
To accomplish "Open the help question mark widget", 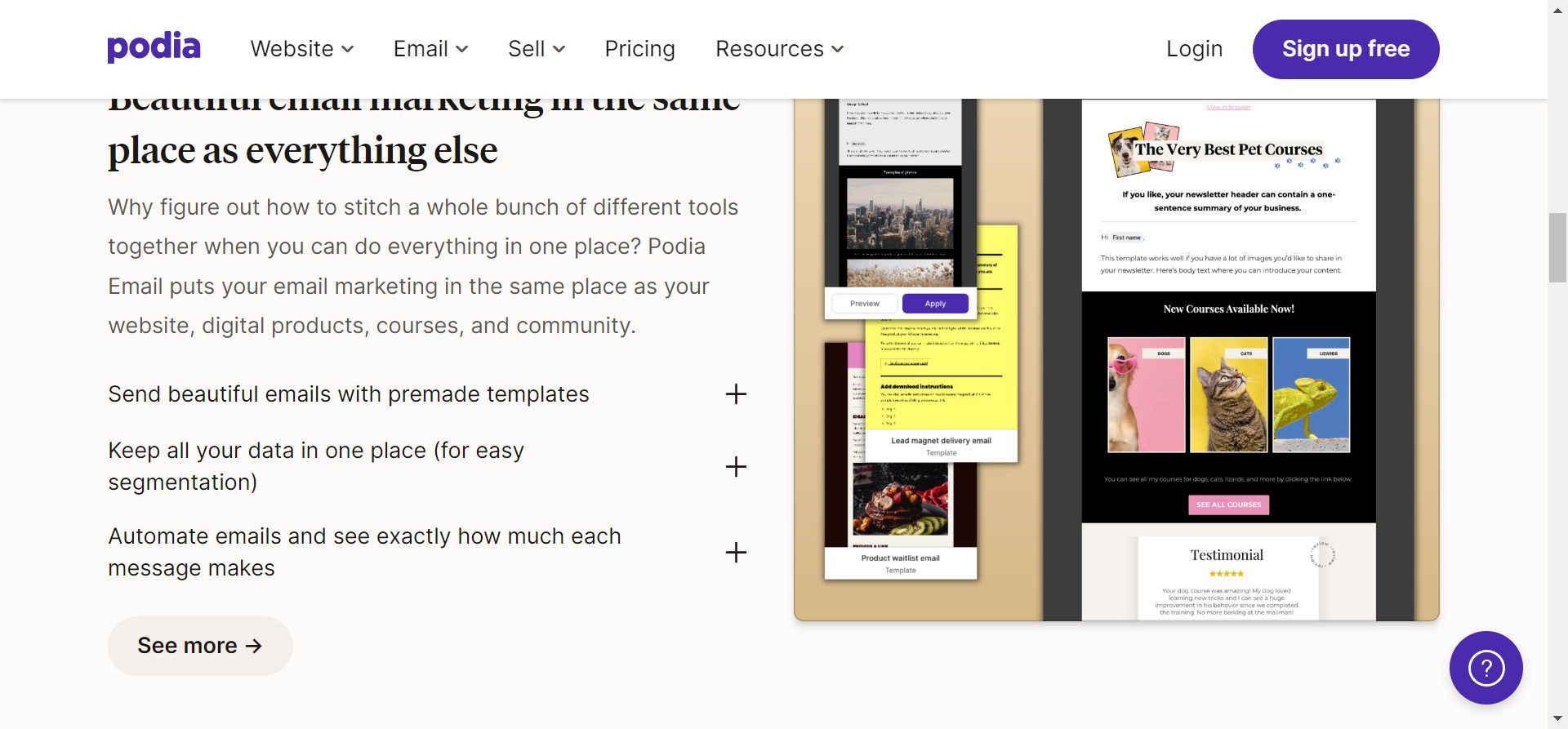I will point(1486,668).
